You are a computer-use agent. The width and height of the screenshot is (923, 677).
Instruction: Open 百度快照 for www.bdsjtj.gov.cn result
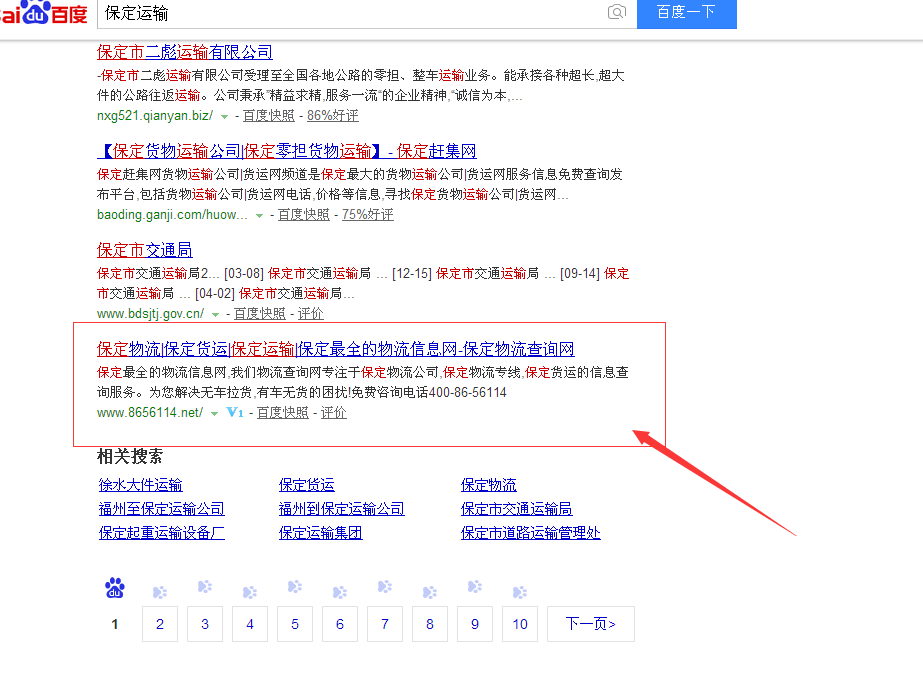coord(260,313)
